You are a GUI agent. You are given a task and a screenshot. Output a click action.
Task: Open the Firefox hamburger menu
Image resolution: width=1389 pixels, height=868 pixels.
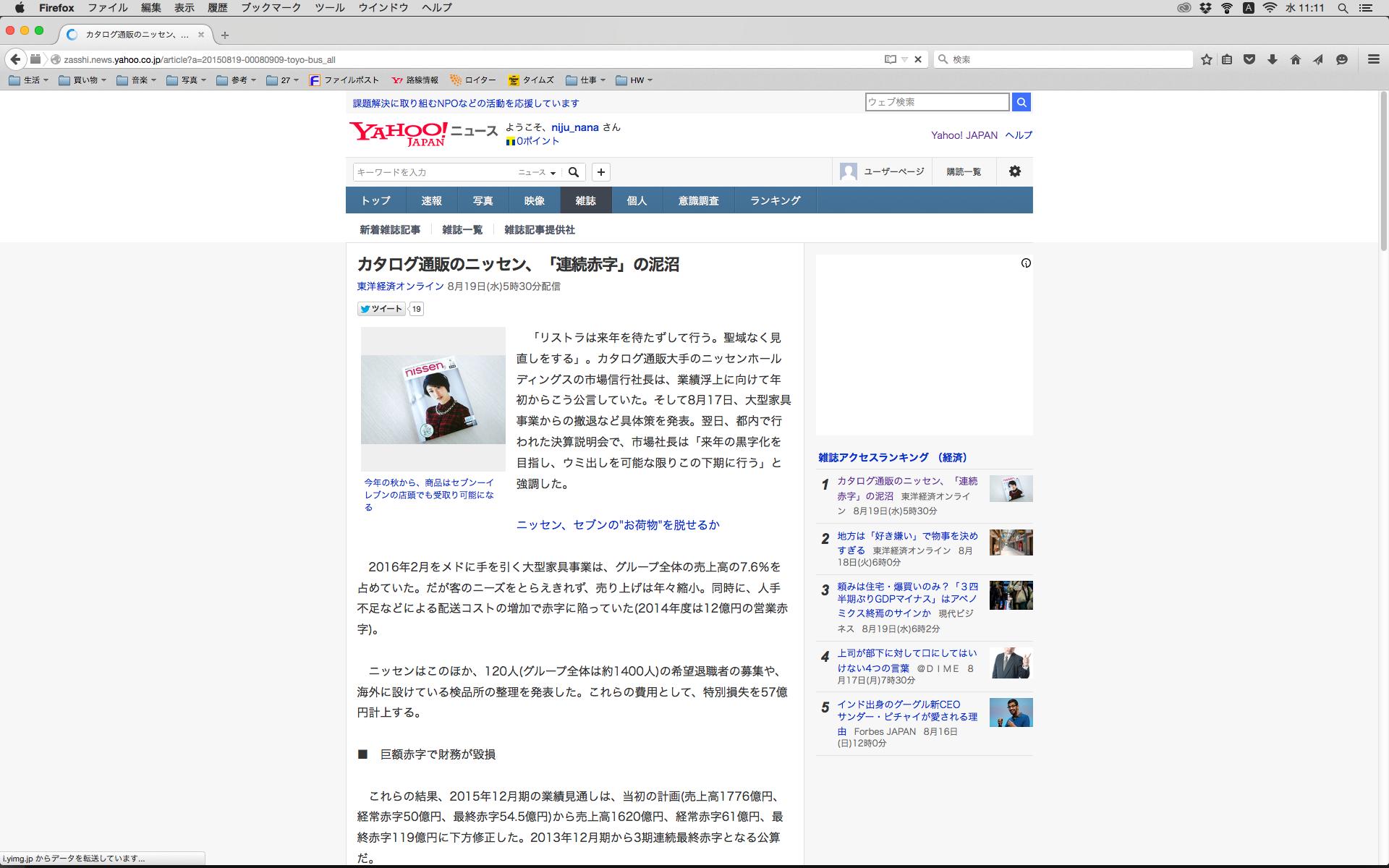click(1374, 59)
